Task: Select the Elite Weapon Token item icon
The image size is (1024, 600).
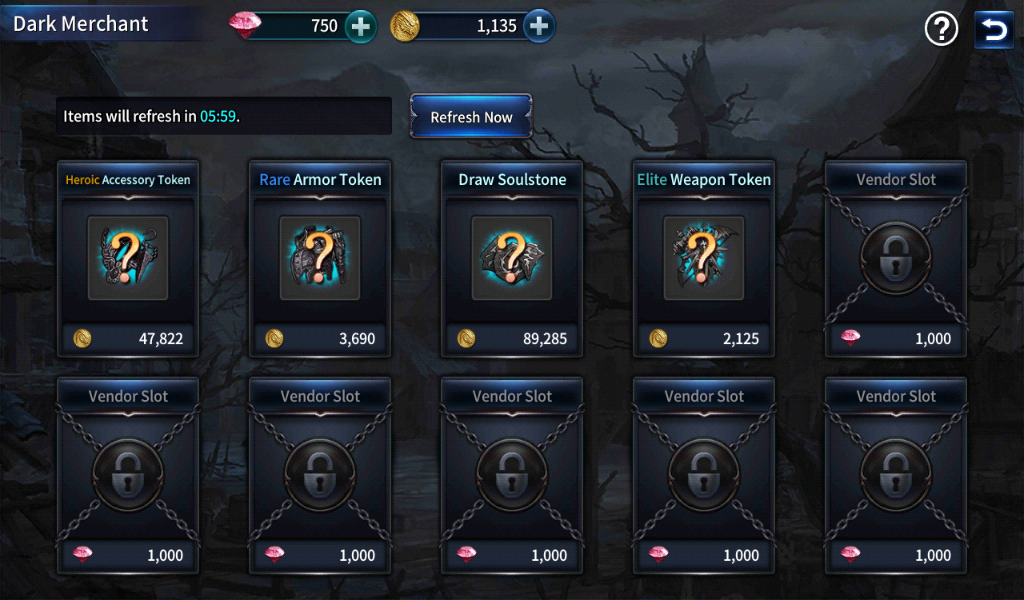Action: pyautogui.click(x=704, y=258)
